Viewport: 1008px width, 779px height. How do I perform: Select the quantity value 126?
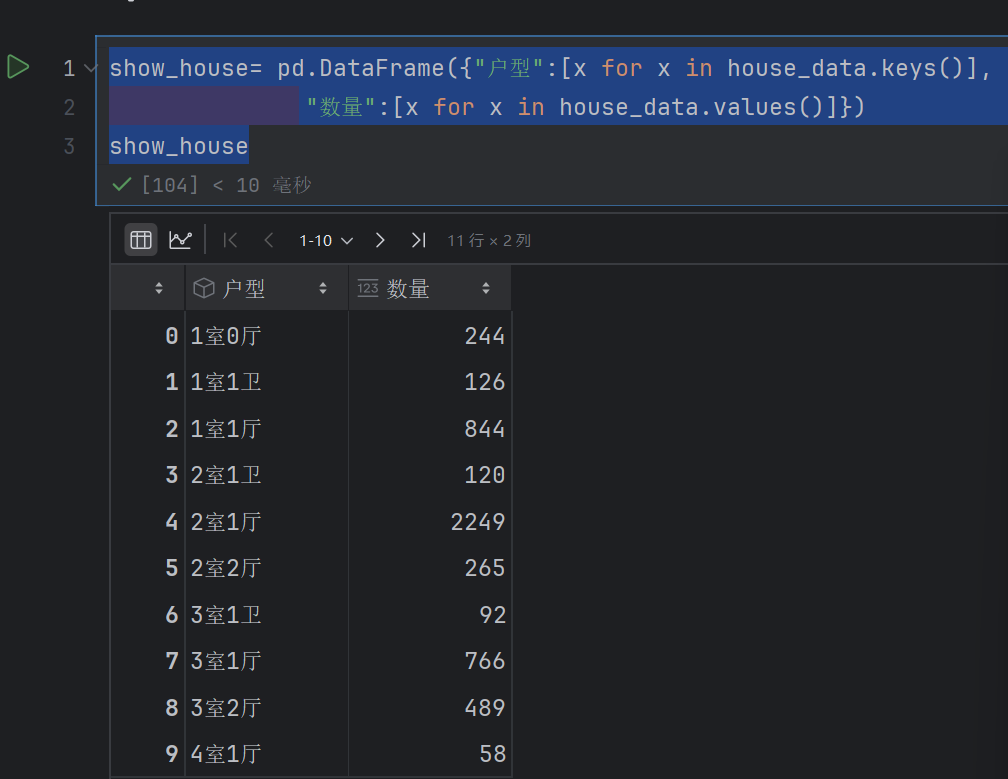485,382
